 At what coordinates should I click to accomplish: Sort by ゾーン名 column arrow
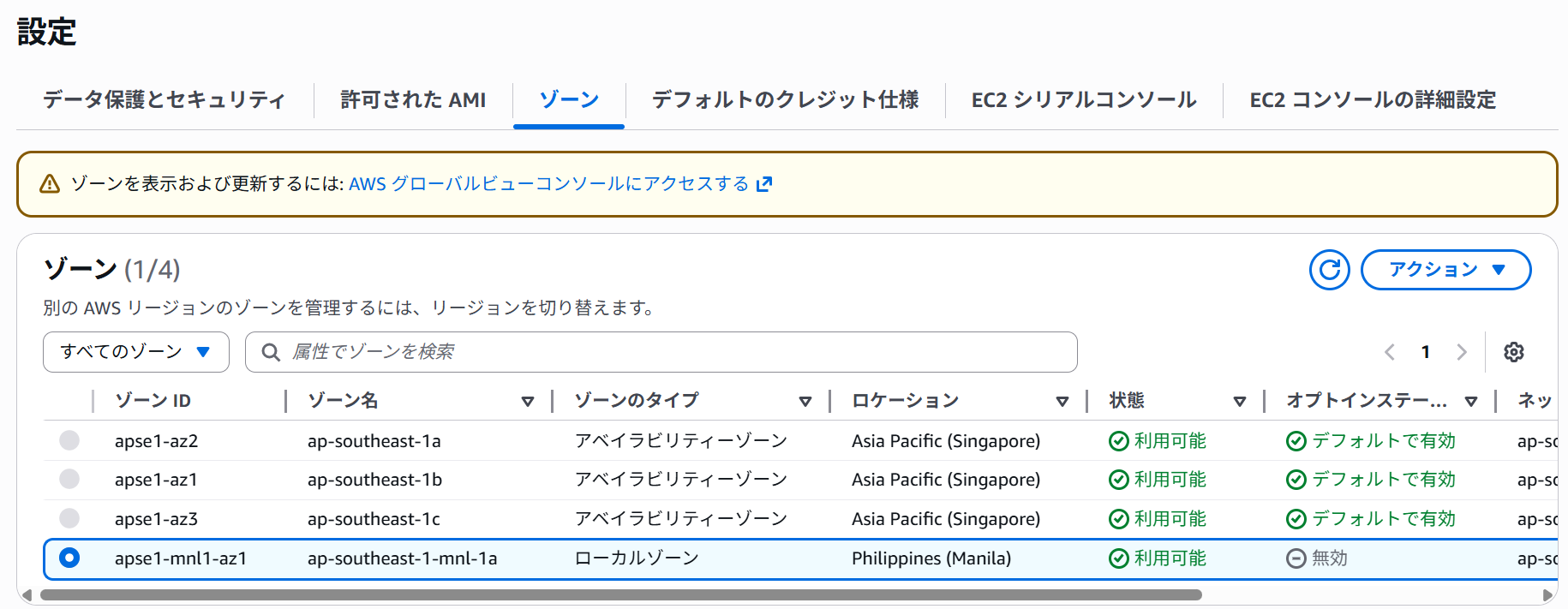528,401
